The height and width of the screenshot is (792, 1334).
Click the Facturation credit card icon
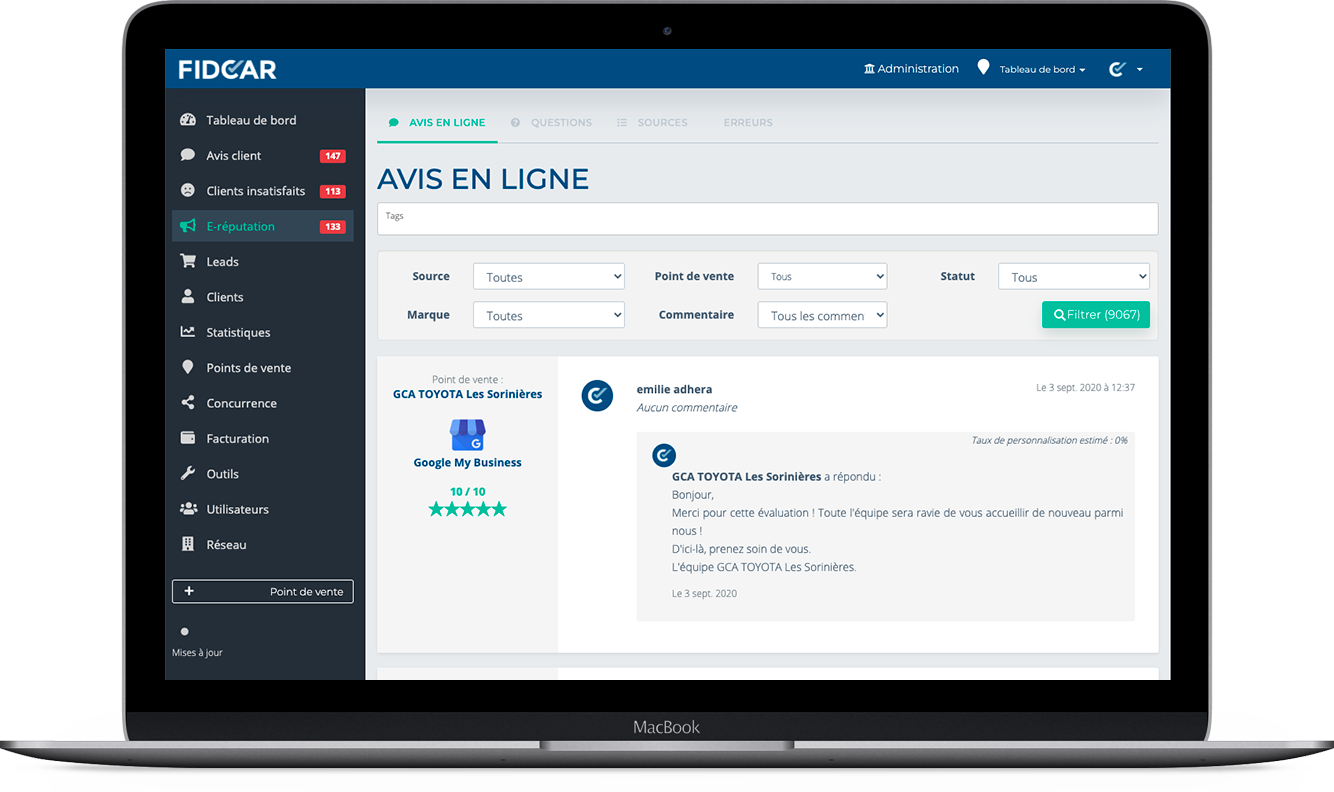tap(188, 438)
